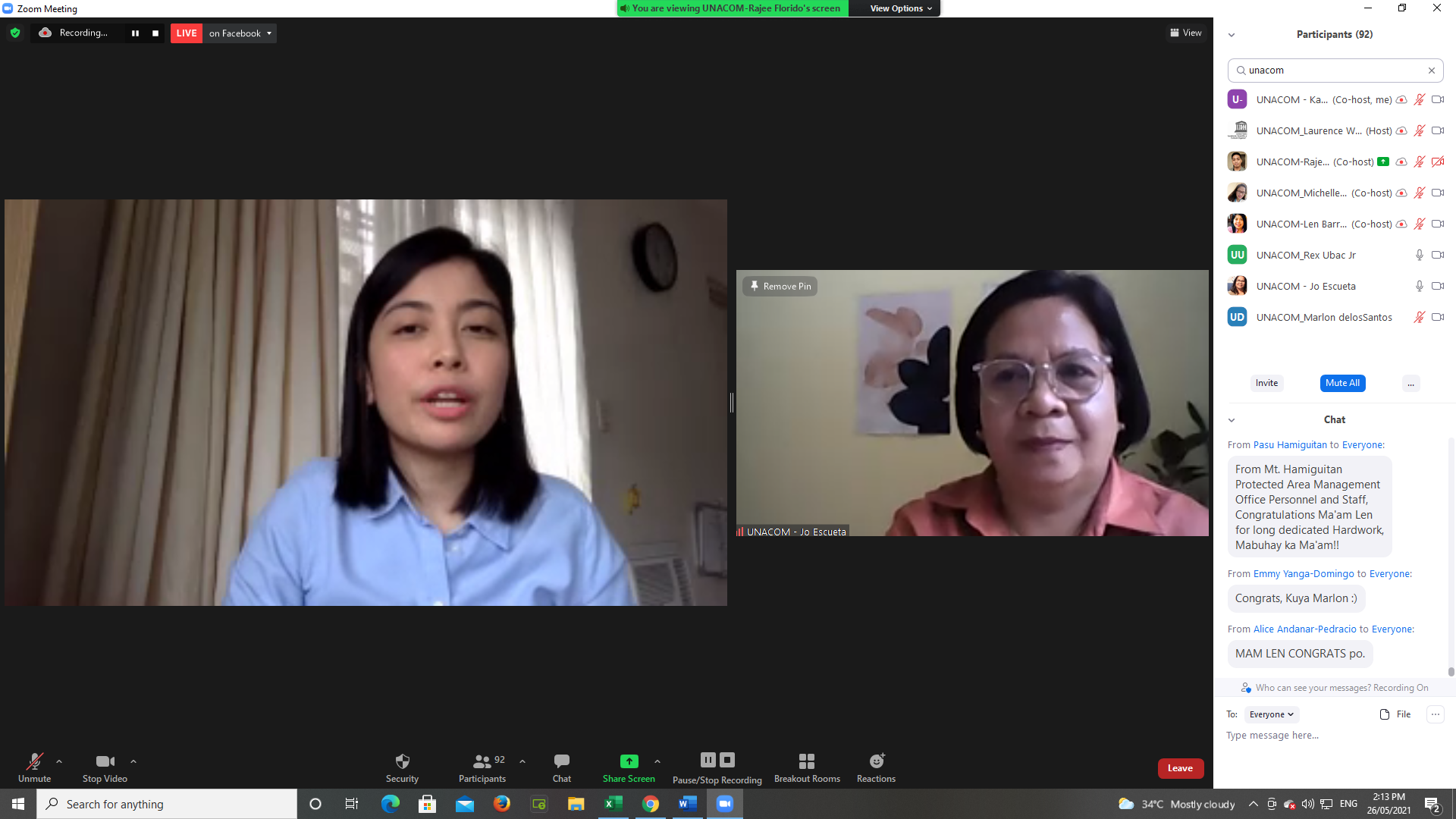The image size is (1456, 819).
Task: Stop recording from top indicator
Action: [x=155, y=33]
